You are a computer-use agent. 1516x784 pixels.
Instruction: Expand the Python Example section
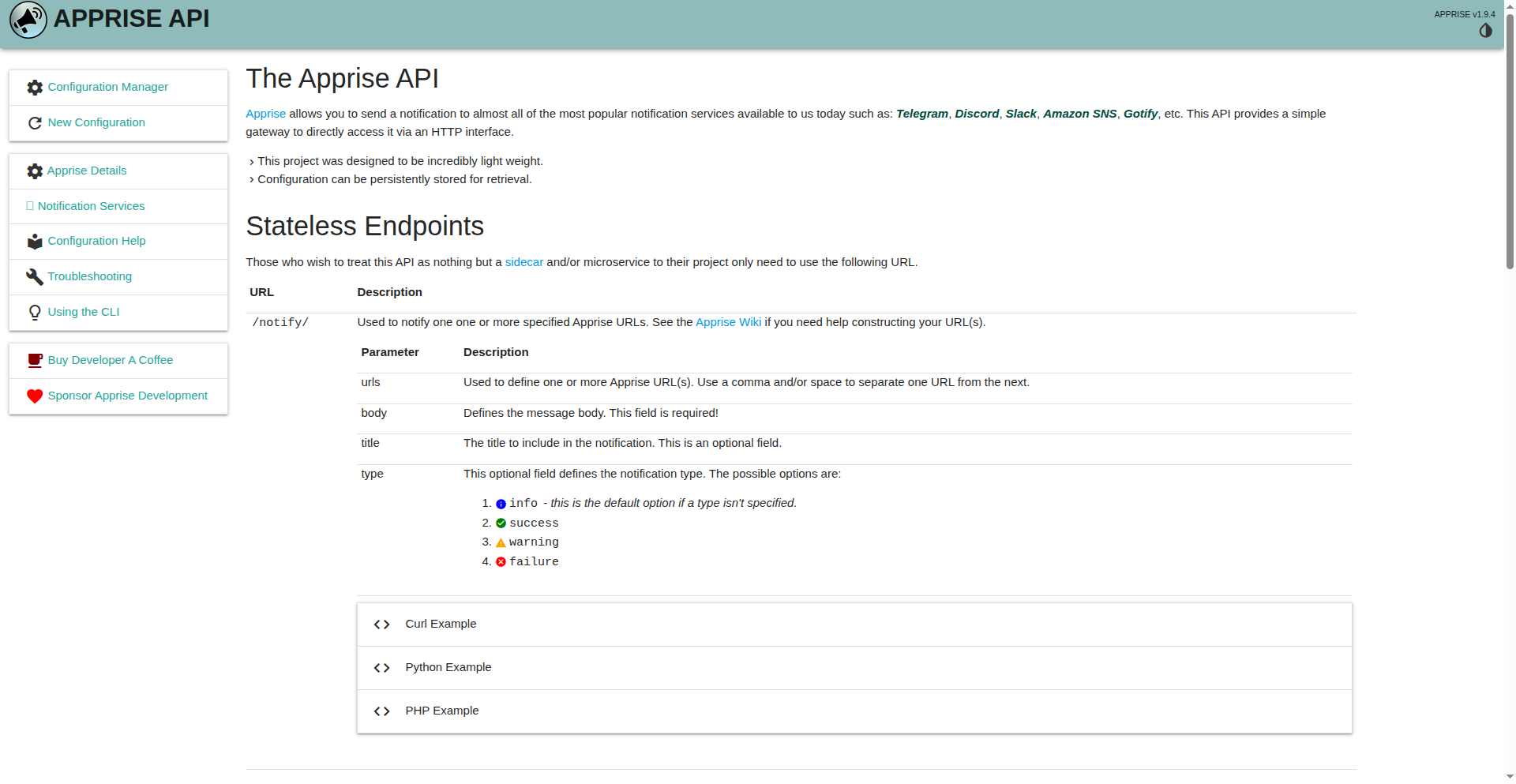(448, 667)
